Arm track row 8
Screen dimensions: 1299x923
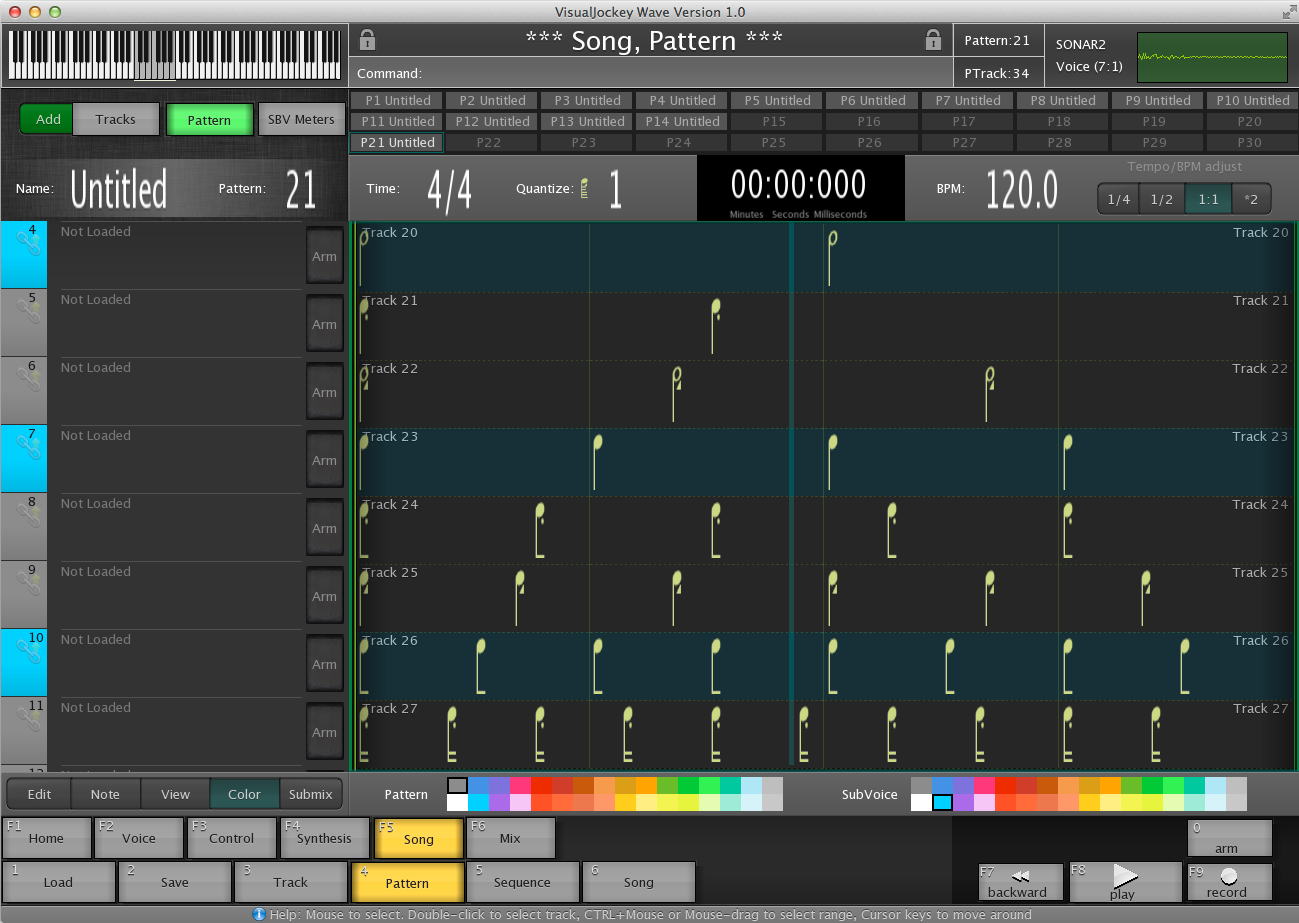pyautogui.click(x=324, y=528)
